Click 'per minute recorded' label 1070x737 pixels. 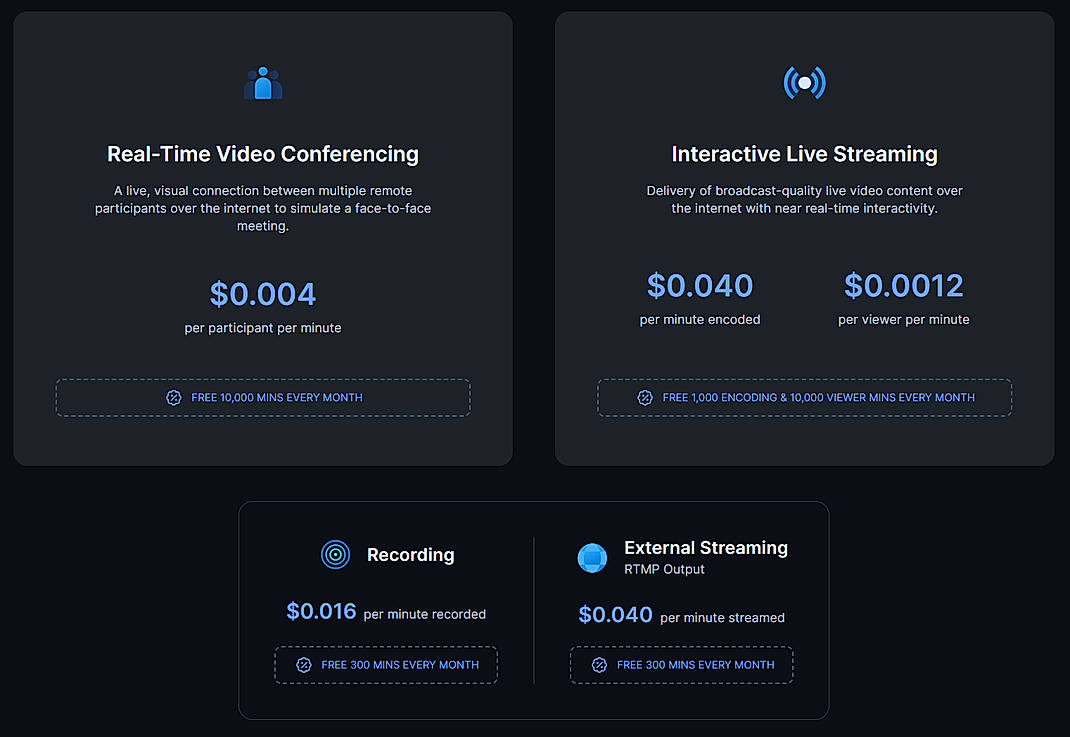424,614
